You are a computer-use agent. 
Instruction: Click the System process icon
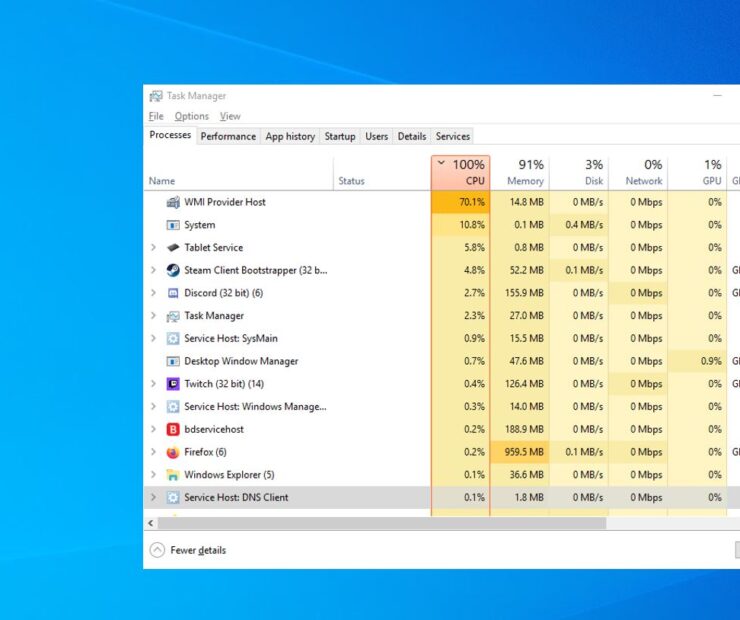(173, 225)
